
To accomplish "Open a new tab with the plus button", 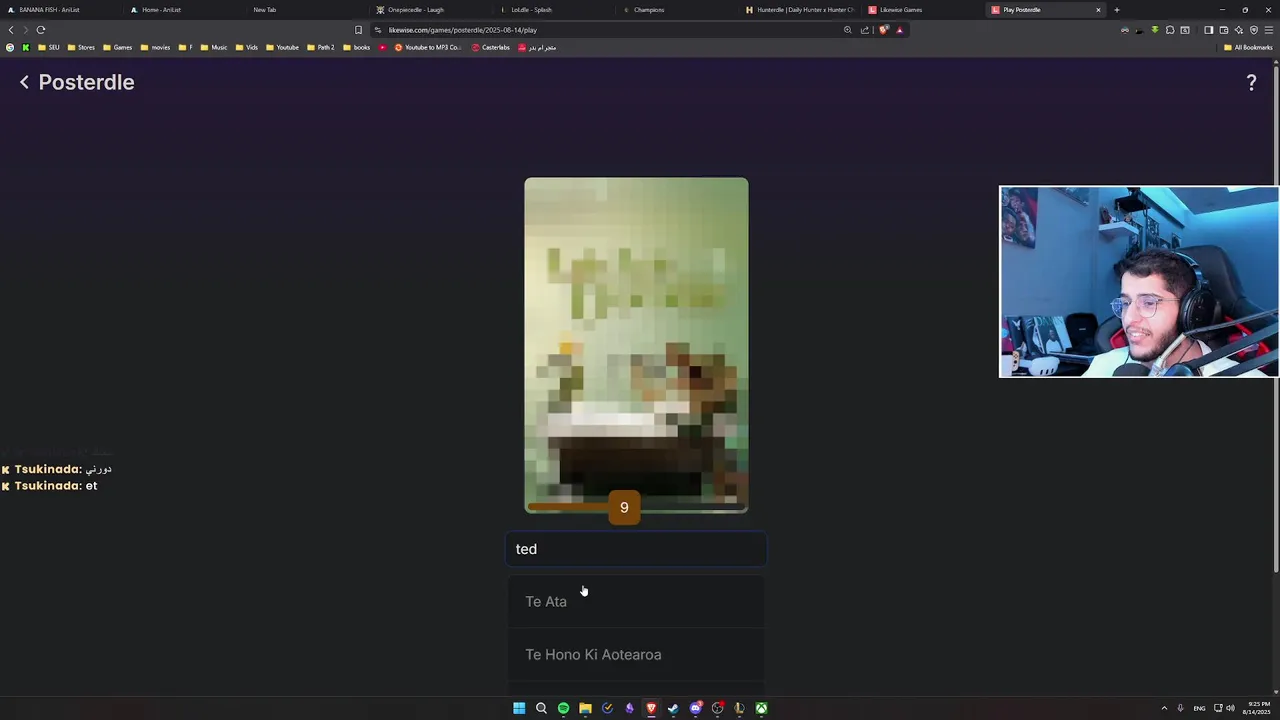I will coord(1117,10).
